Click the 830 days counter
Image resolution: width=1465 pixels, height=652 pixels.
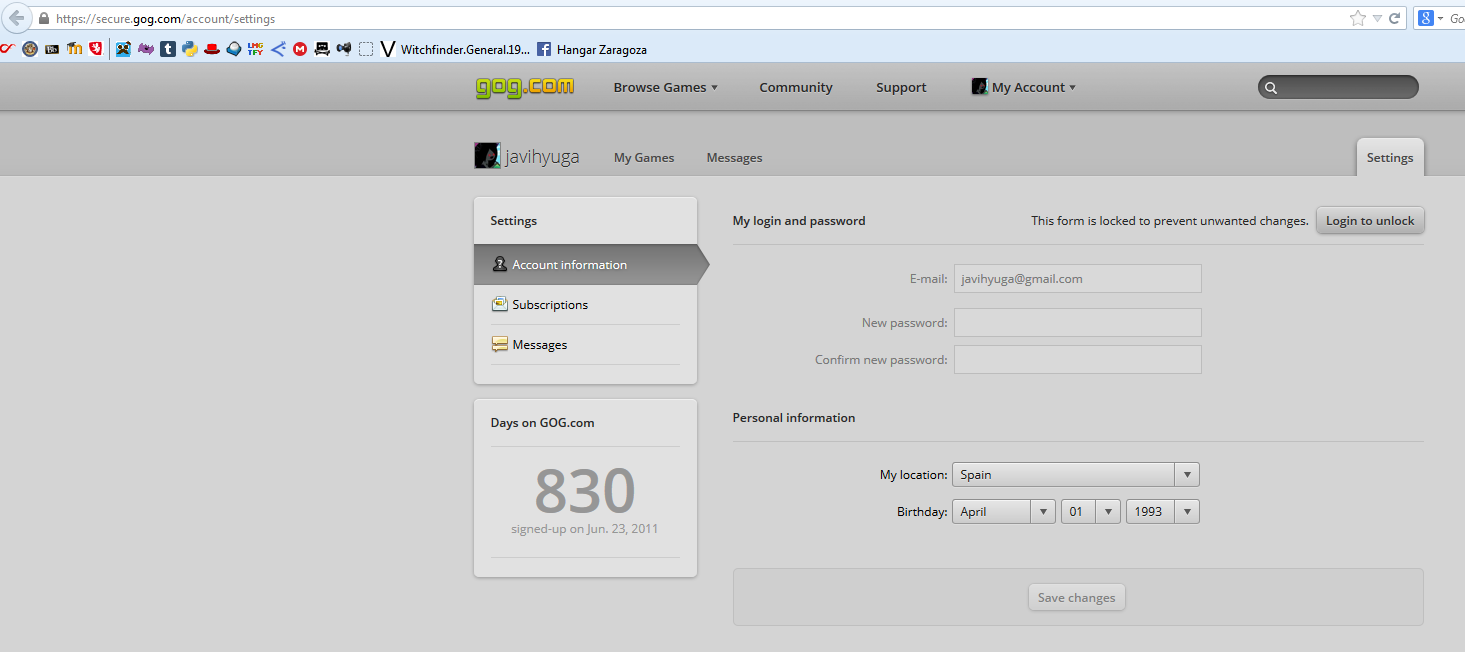[x=585, y=490]
